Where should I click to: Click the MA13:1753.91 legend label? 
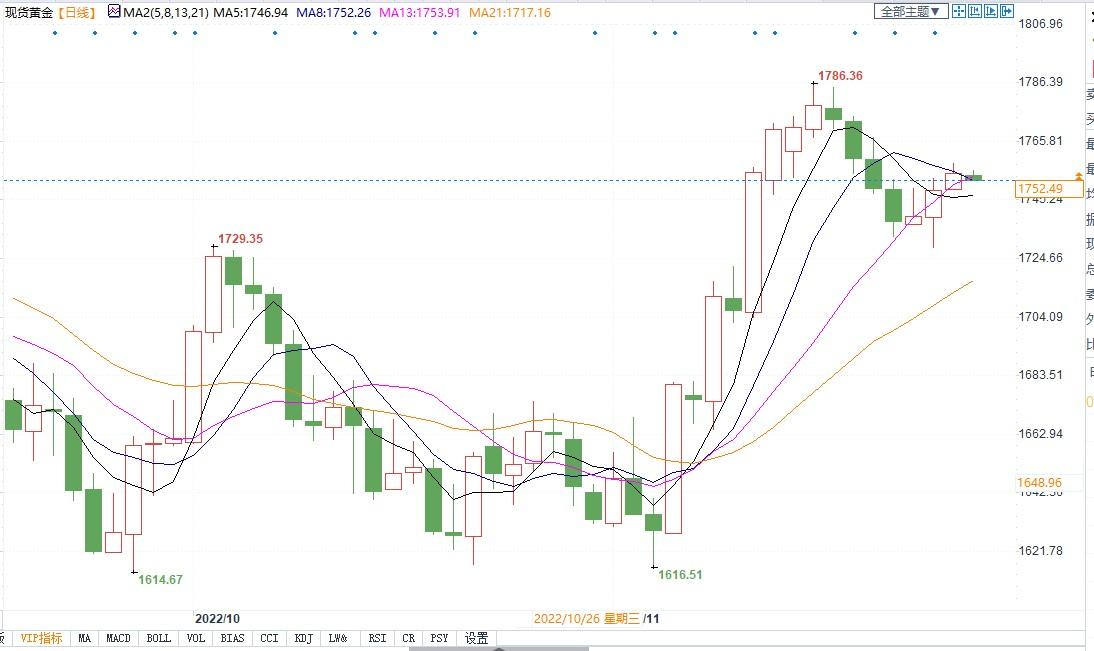[x=419, y=13]
